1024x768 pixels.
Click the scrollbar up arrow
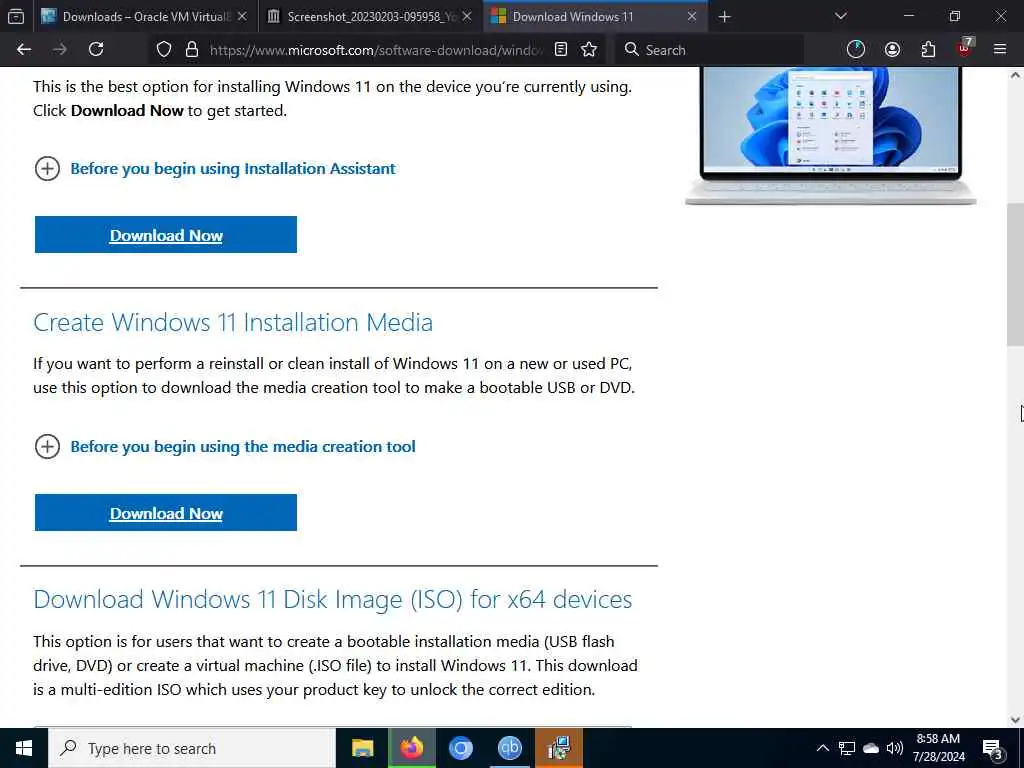[1016, 74]
